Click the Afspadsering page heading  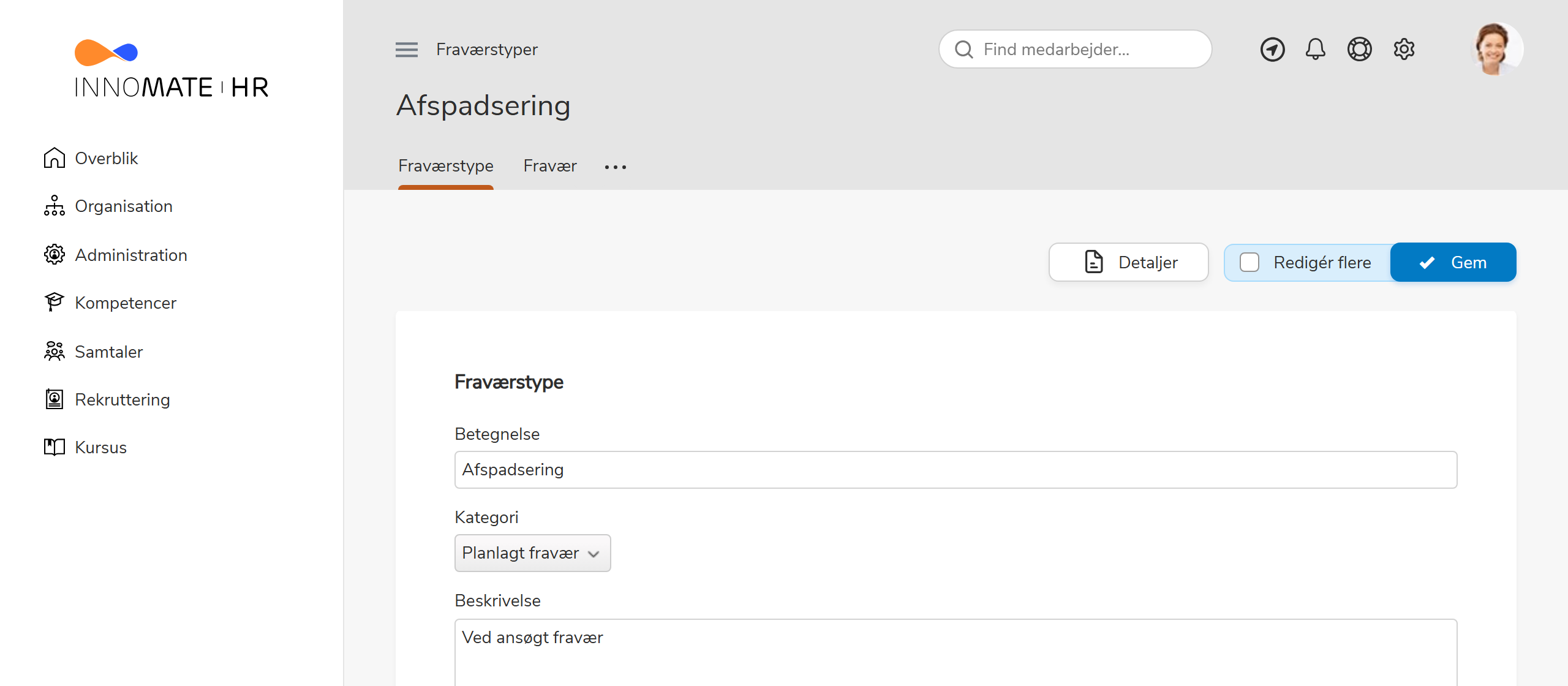click(483, 106)
